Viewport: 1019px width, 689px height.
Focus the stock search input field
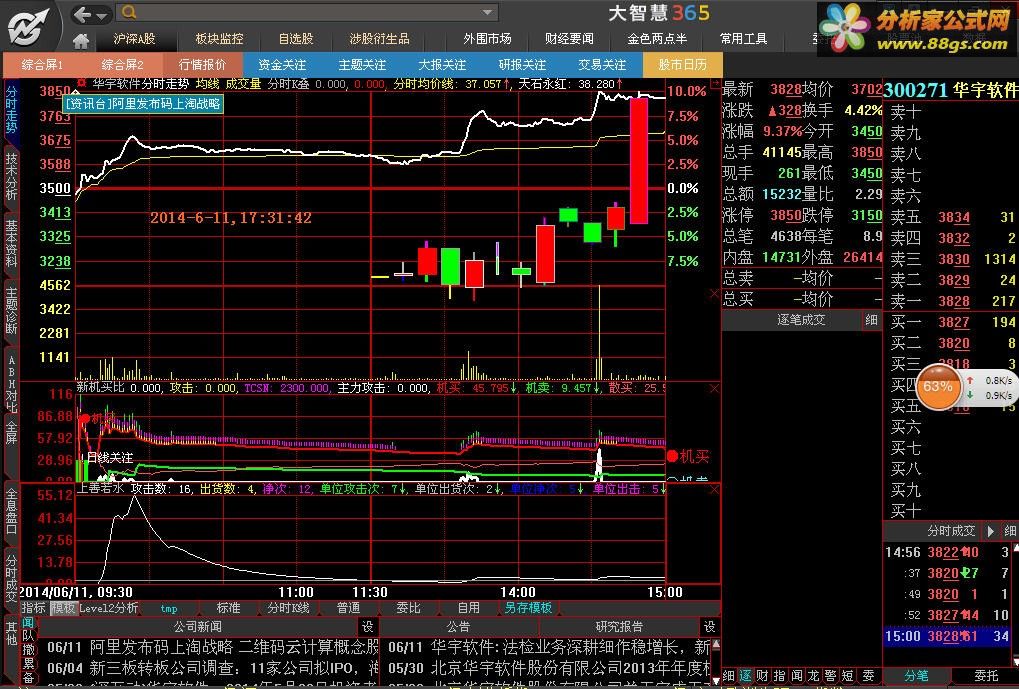(x=309, y=12)
